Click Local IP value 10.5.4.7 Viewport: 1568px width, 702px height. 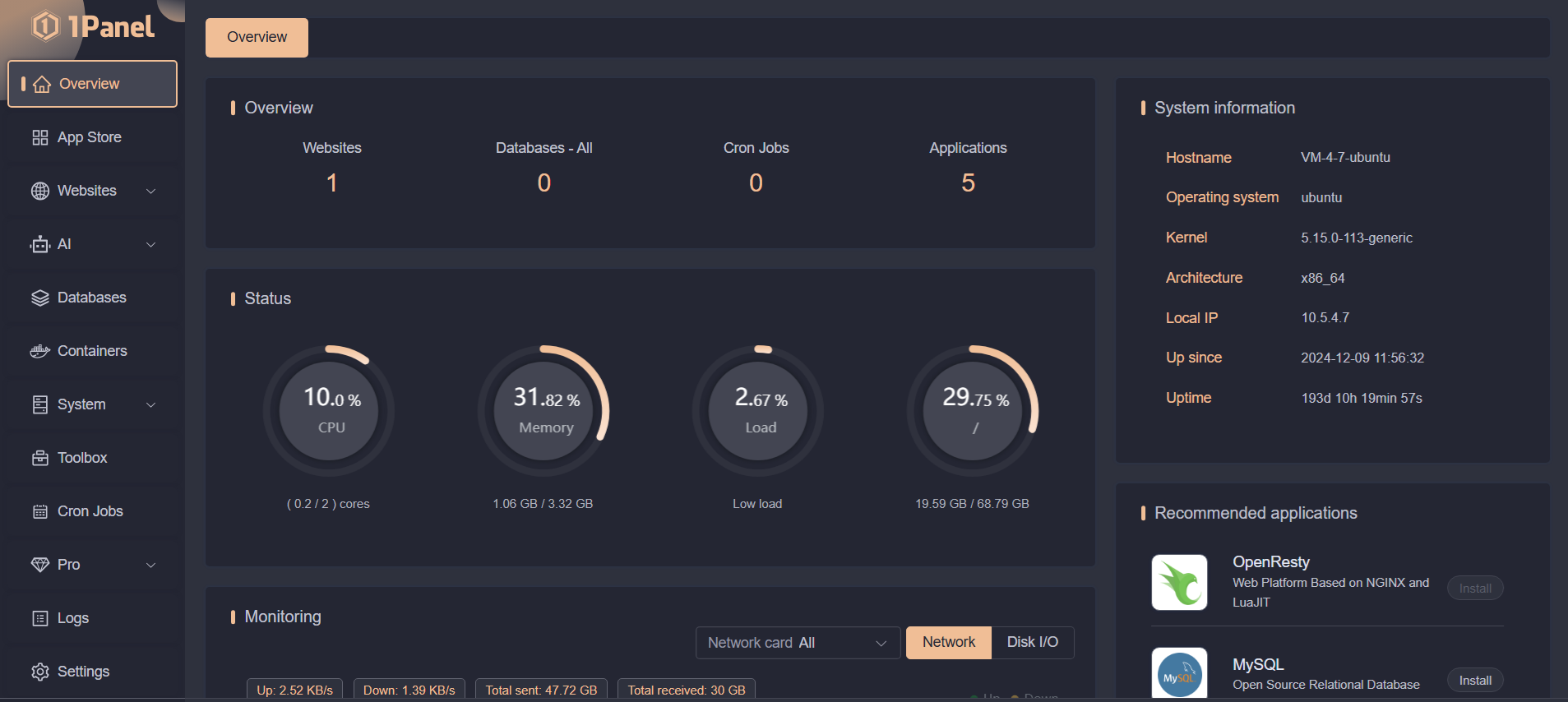pyautogui.click(x=1325, y=317)
